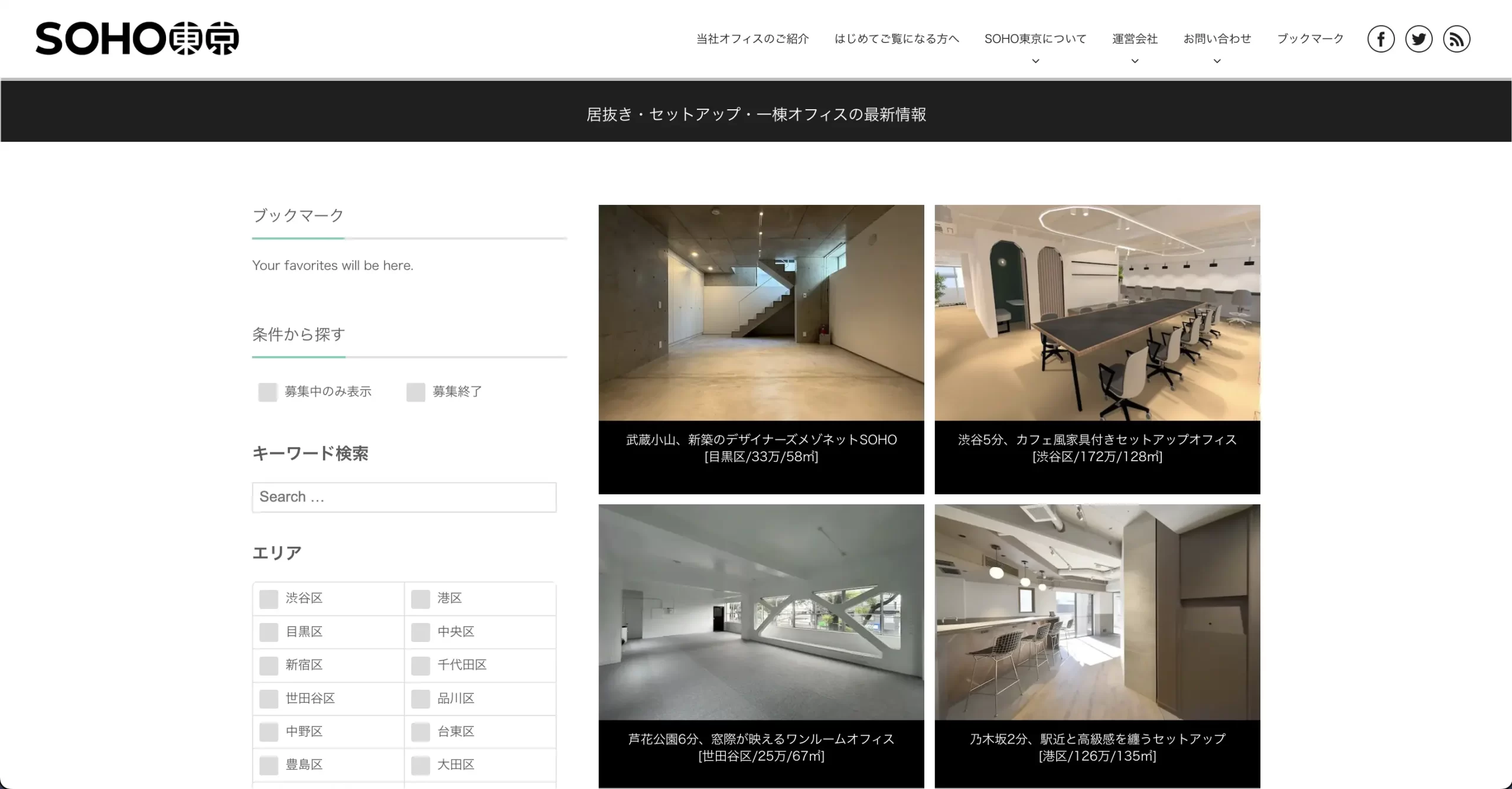
Task: Open the Facebook social icon
Action: click(x=1381, y=40)
